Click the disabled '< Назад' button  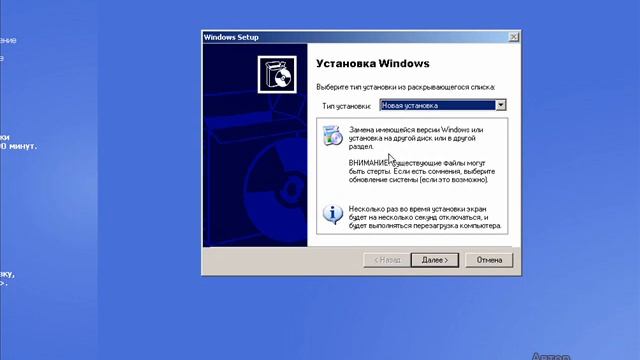tap(387, 260)
